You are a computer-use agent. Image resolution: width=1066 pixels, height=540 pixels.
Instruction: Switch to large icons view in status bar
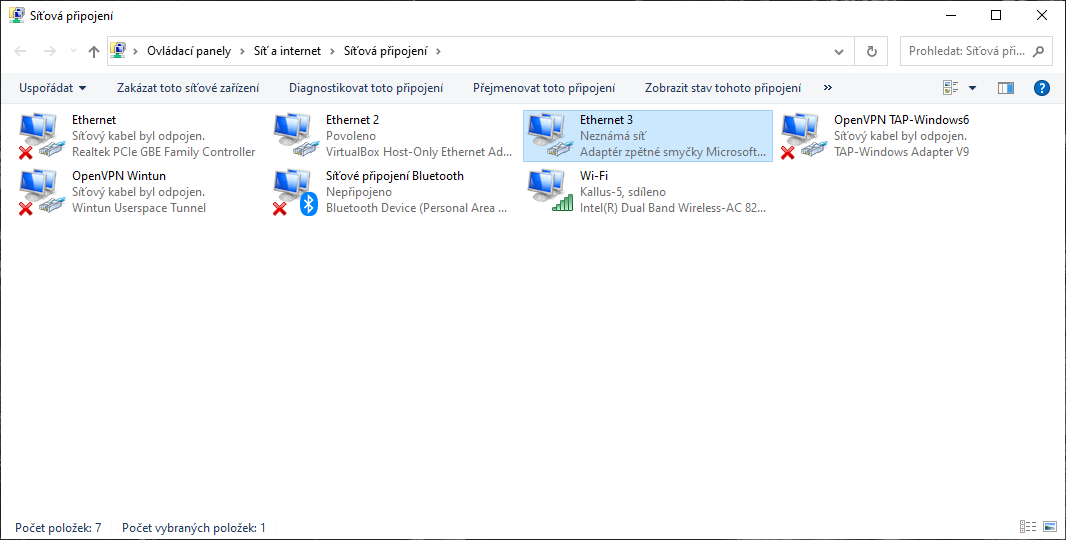(1050, 527)
